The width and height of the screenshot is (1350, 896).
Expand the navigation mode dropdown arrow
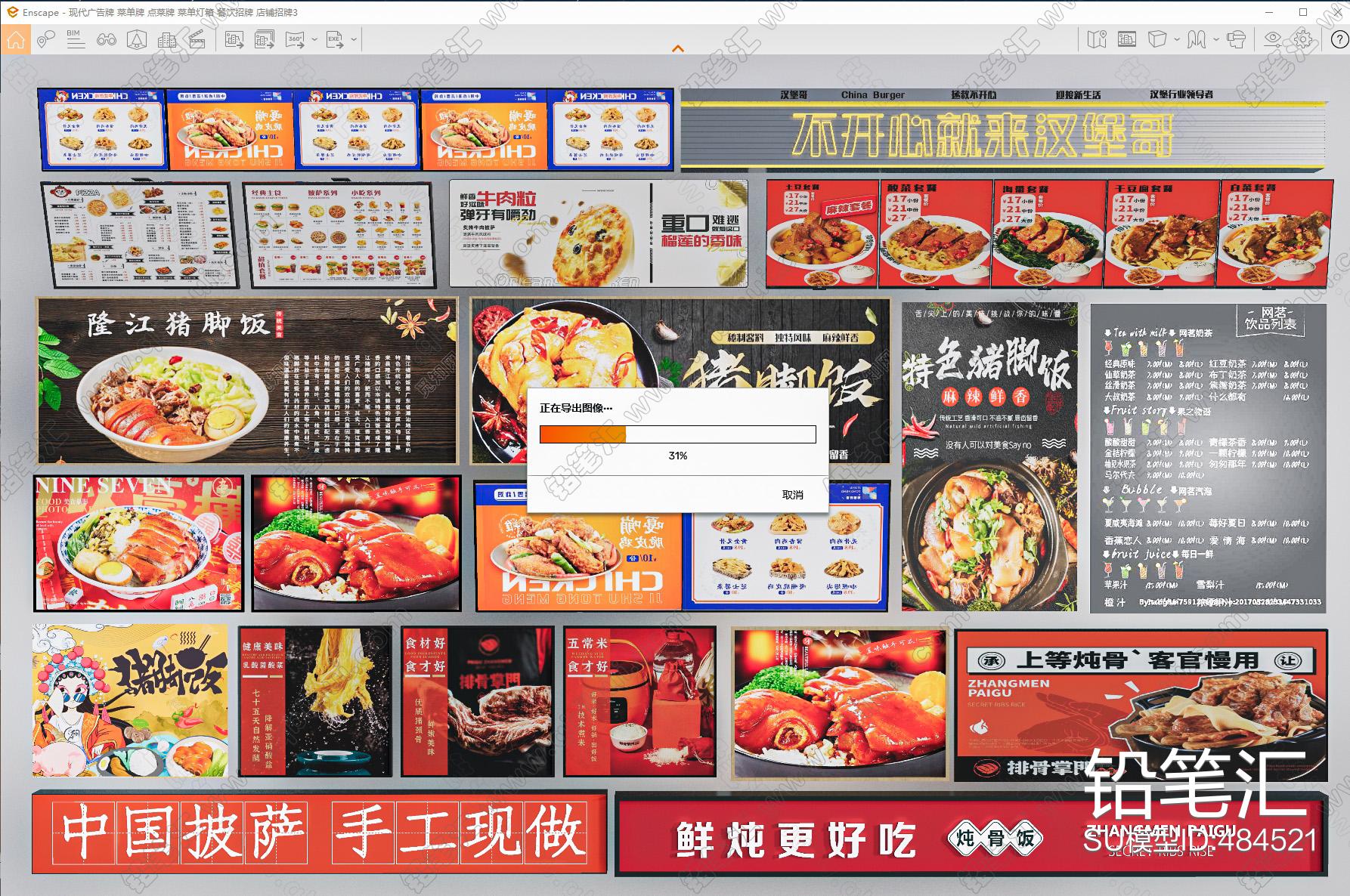(x=1215, y=39)
